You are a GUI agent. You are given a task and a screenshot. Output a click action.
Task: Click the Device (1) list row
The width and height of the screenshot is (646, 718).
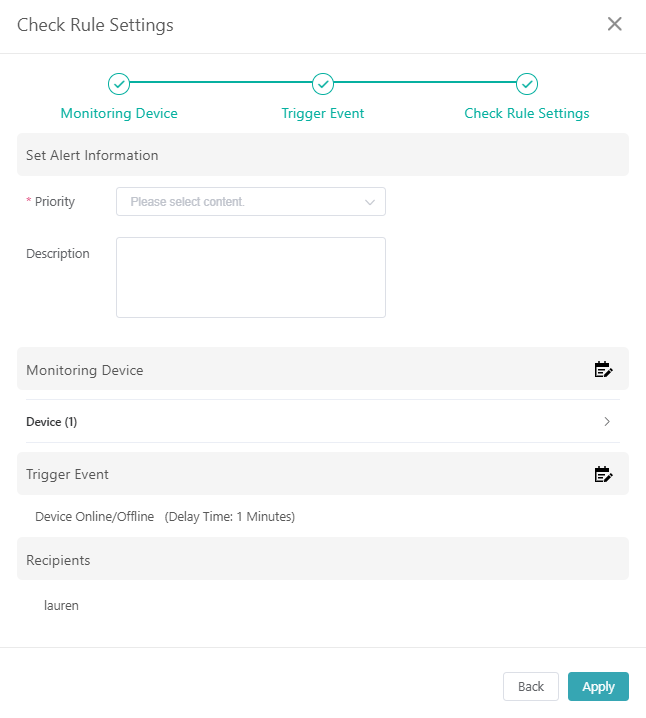[300, 422]
